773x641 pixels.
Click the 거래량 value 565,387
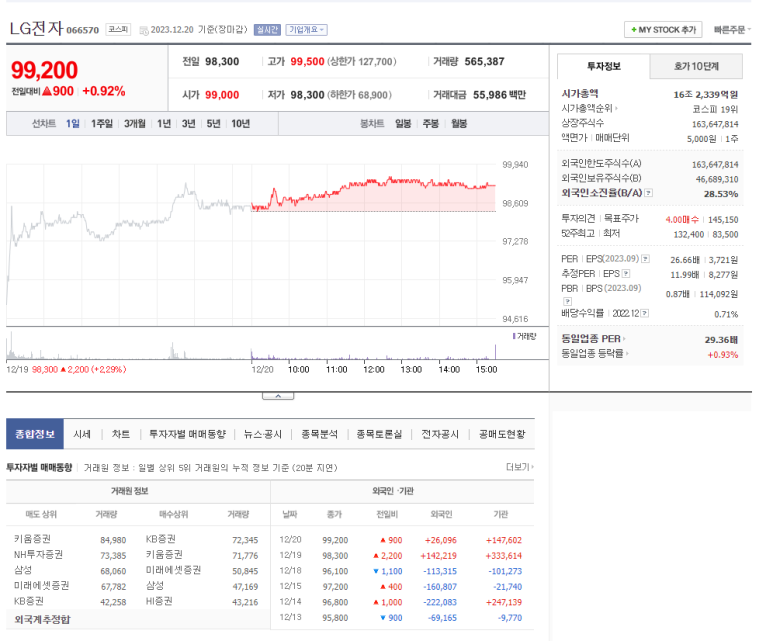tap(484, 62)
